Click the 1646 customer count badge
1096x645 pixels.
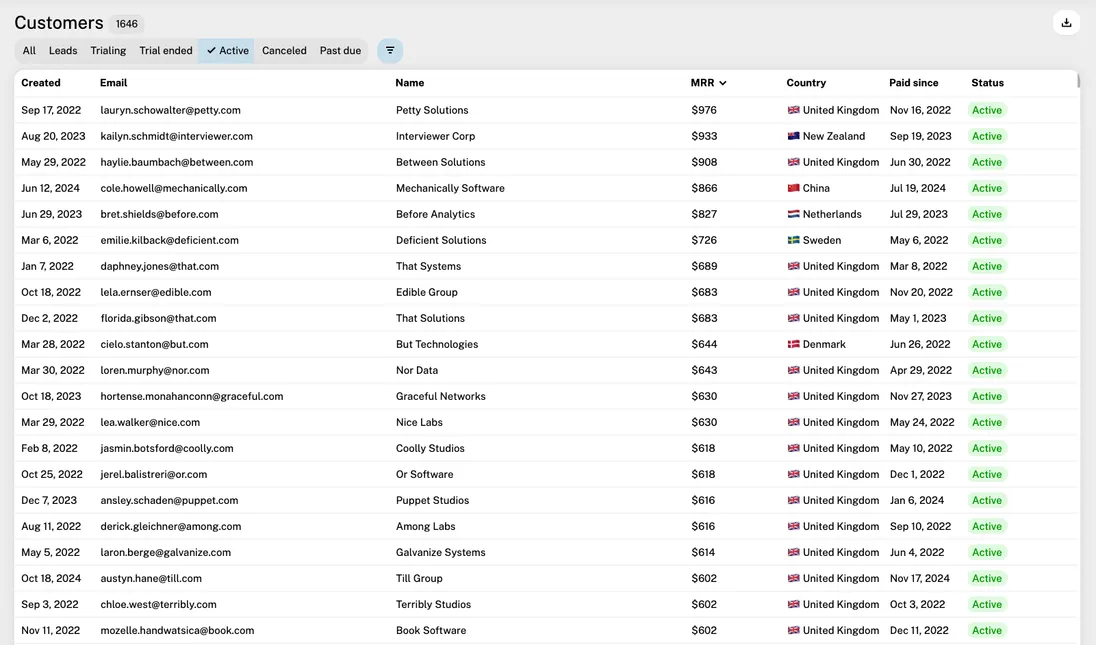(x=126, y=22)
